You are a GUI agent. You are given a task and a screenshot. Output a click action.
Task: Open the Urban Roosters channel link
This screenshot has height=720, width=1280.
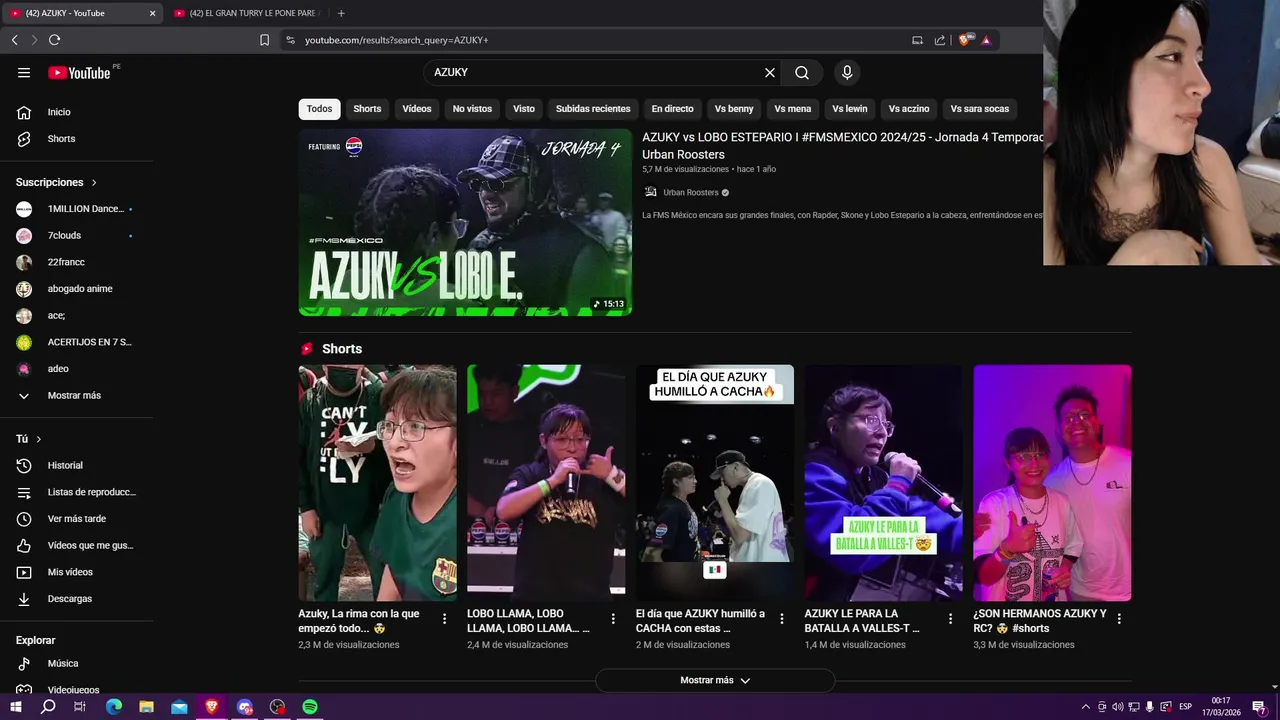(x=691, y=192)
